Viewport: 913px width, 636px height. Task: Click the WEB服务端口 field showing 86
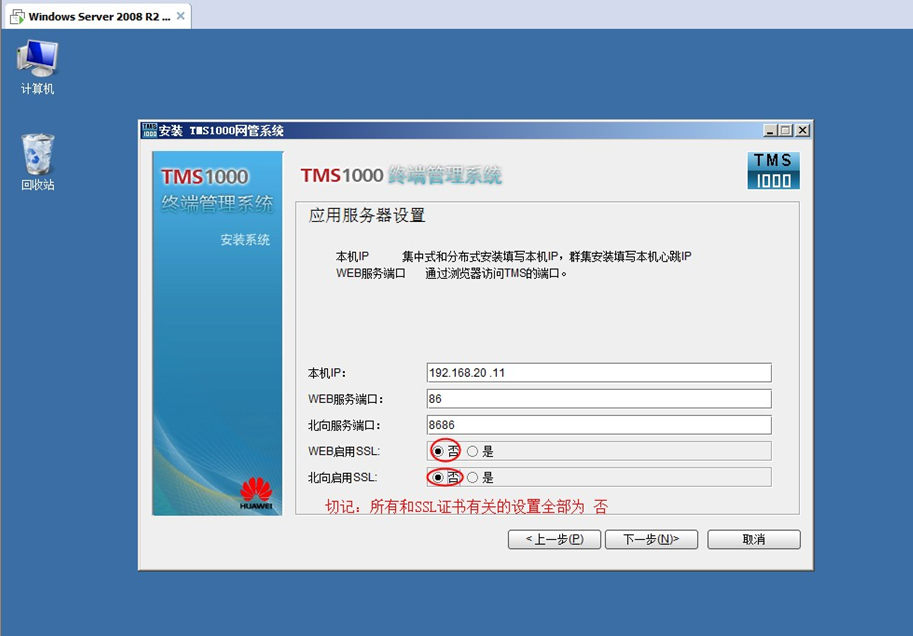click(599, 399)
